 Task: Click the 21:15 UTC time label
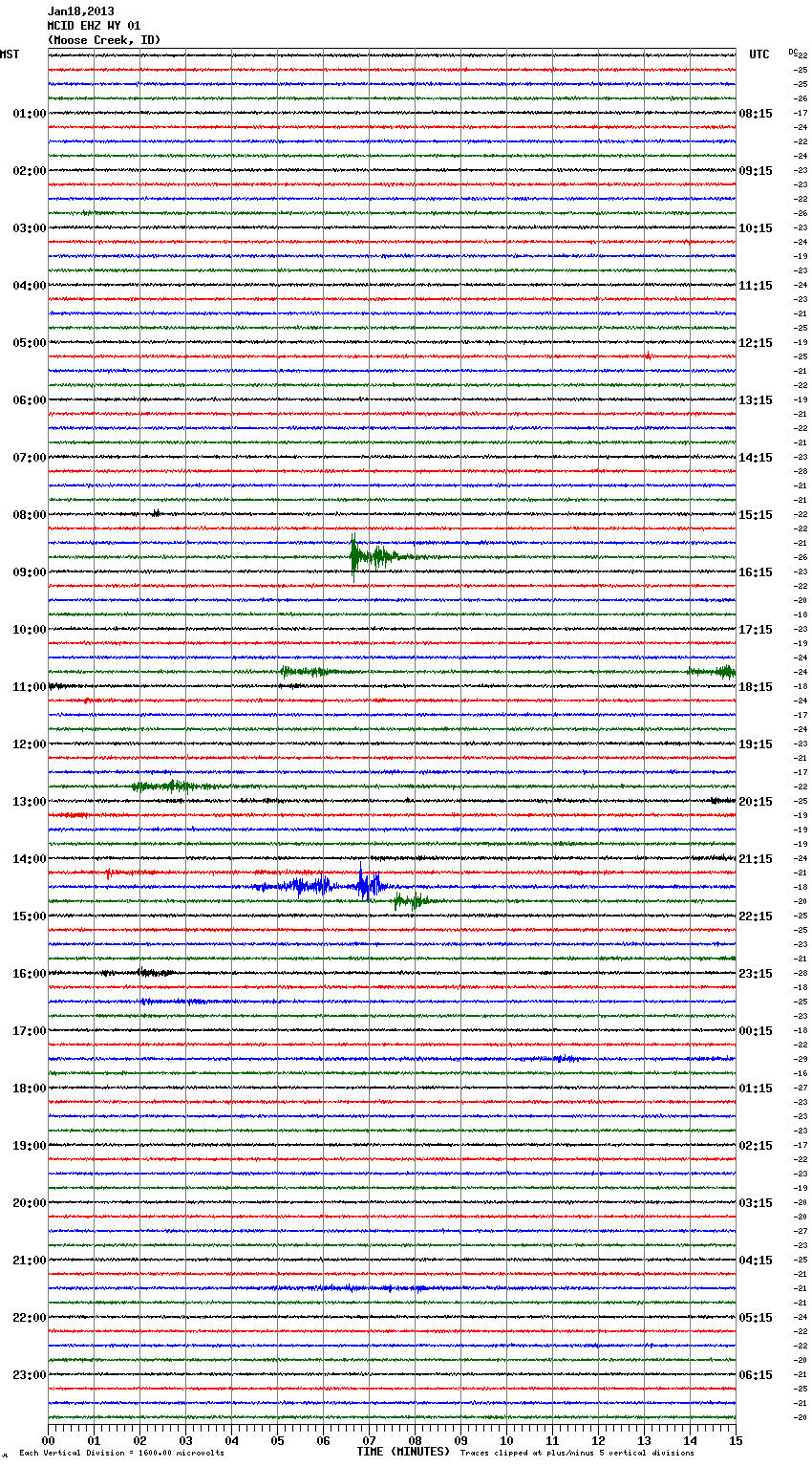(x=756, y=859)
